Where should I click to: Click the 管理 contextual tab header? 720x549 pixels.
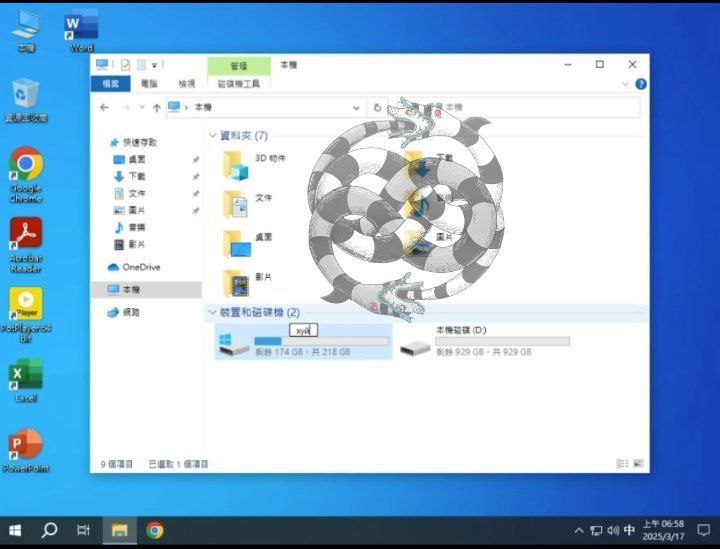[x=239, y=66]
